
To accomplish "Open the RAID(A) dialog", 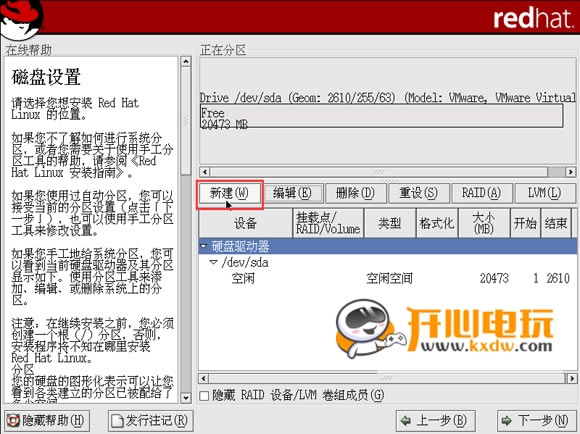I will pos(482,193).
